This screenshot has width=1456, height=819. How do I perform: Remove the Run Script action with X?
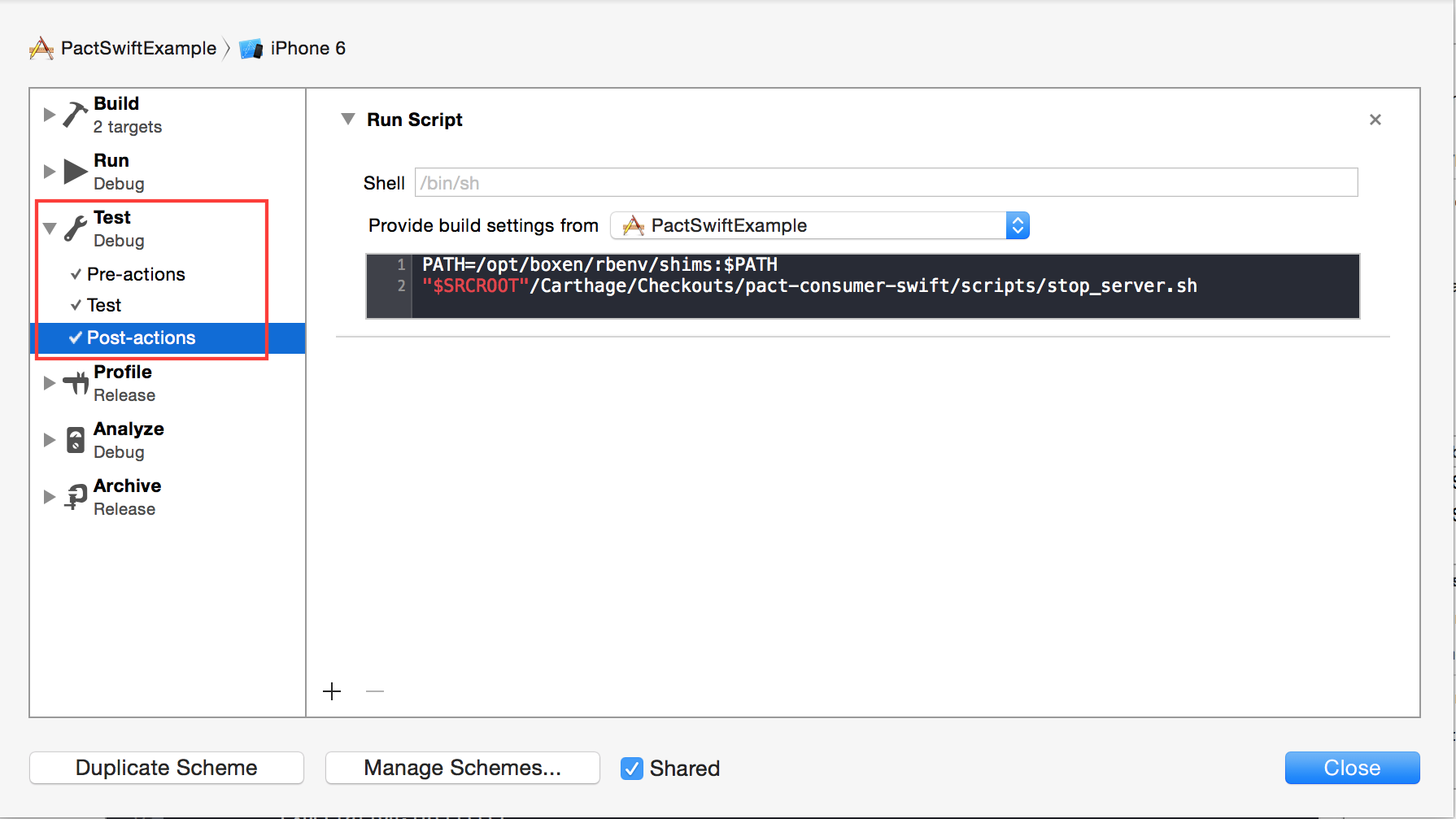1375,120
